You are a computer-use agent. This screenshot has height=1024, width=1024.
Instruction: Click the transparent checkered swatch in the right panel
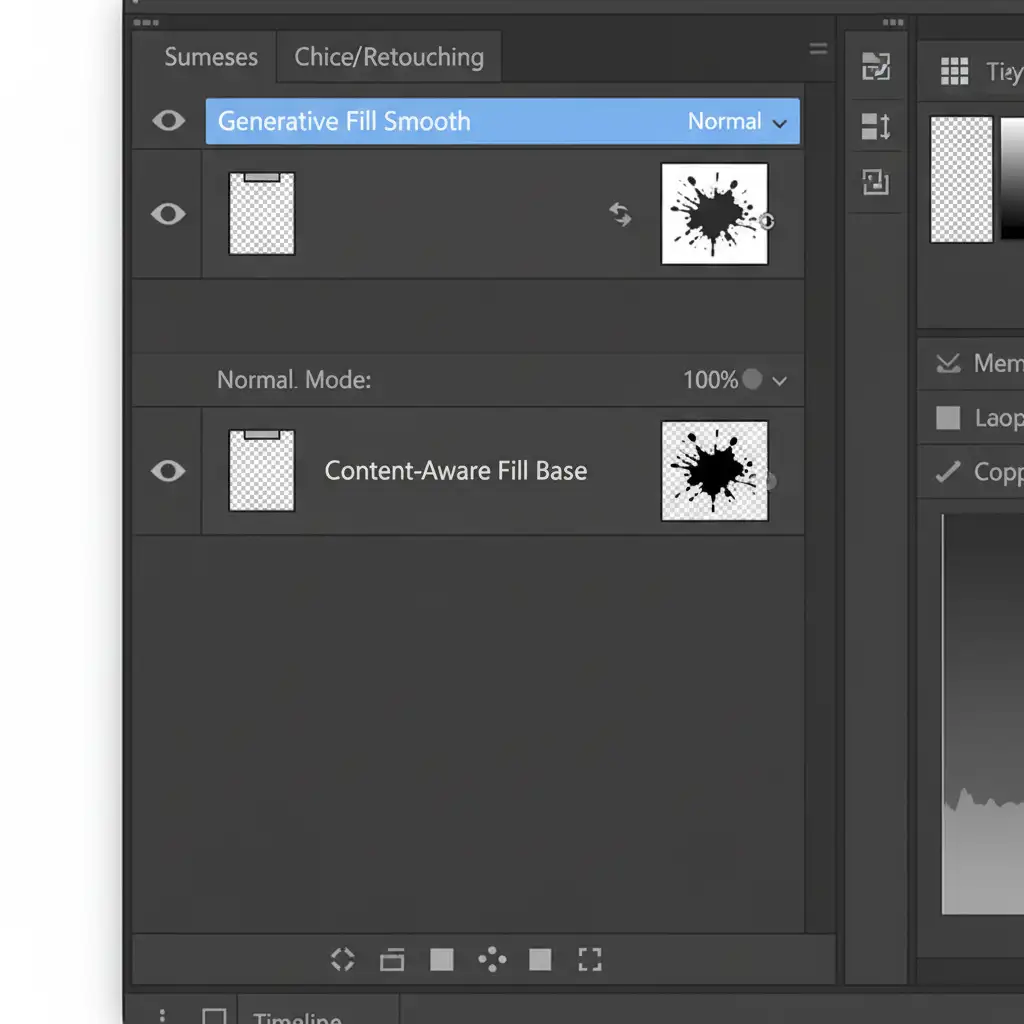[961, 180]
